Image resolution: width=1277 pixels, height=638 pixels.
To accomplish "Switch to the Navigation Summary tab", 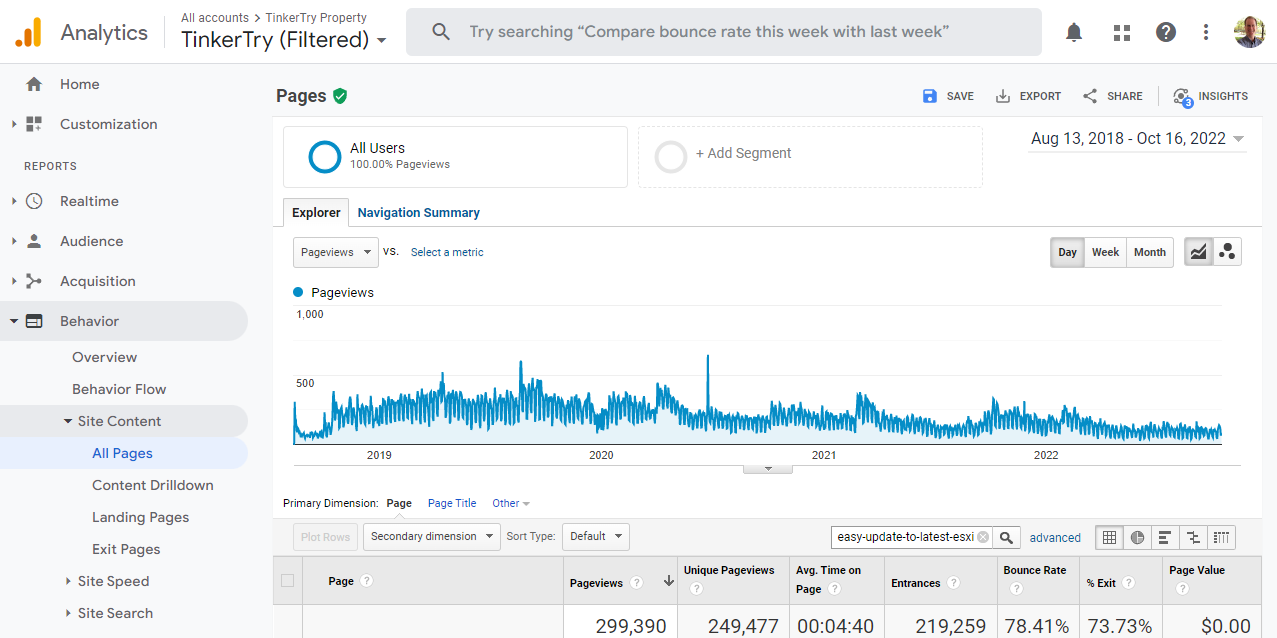I will point(418,213).
